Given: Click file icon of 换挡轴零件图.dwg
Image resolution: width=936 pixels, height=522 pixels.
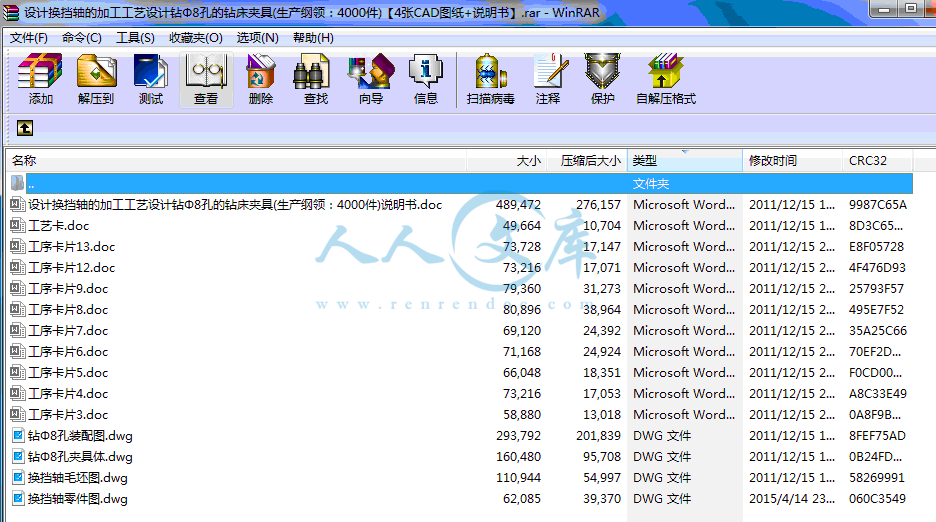Looking at the screenshot, I should click(18, 498).
